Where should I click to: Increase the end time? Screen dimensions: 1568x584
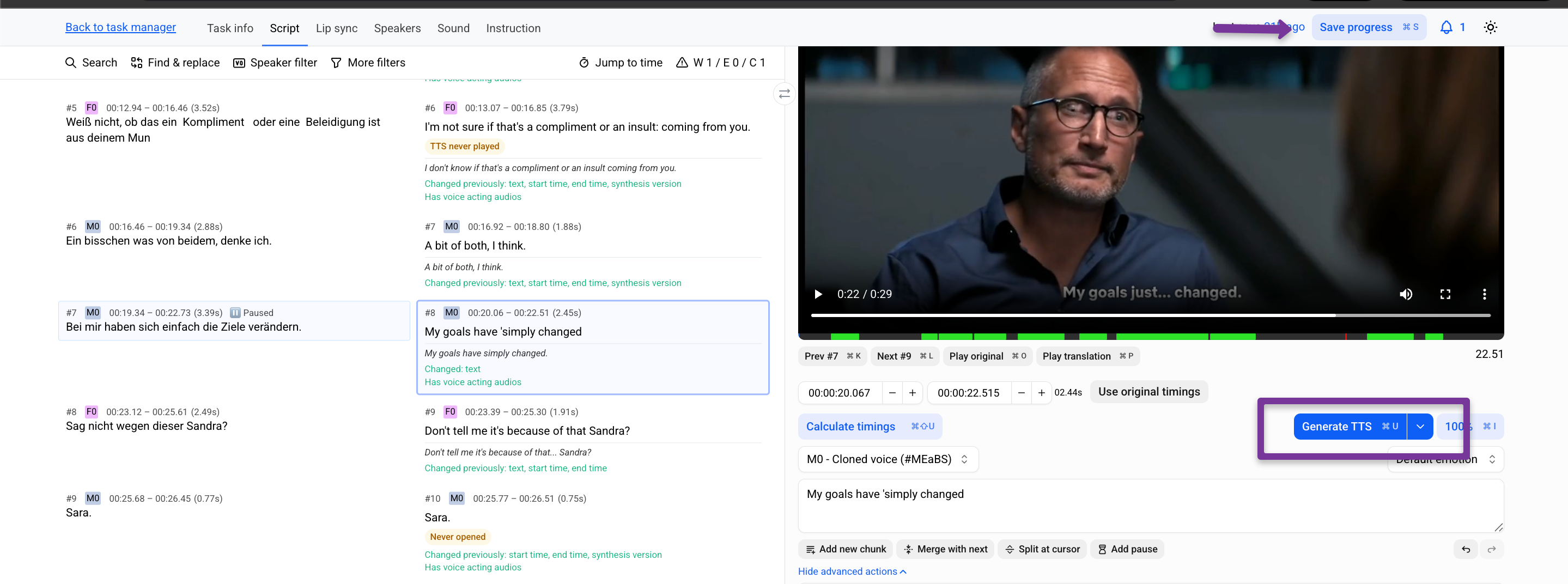point(1042,393)
